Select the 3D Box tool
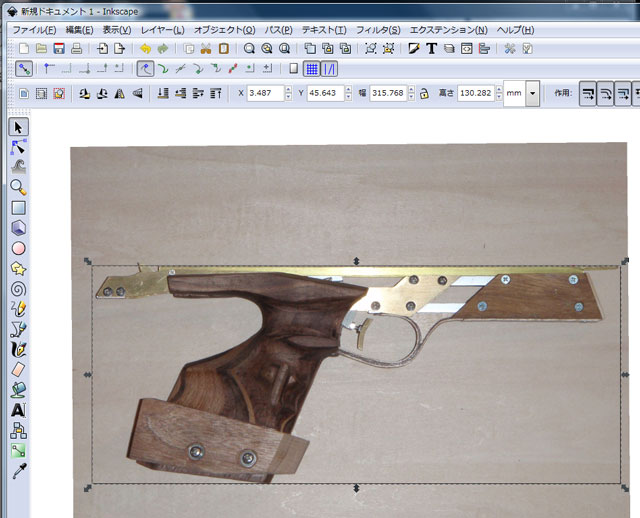Image resolution: width=640 pixels, height=518 pixels. tap(18, 228)
